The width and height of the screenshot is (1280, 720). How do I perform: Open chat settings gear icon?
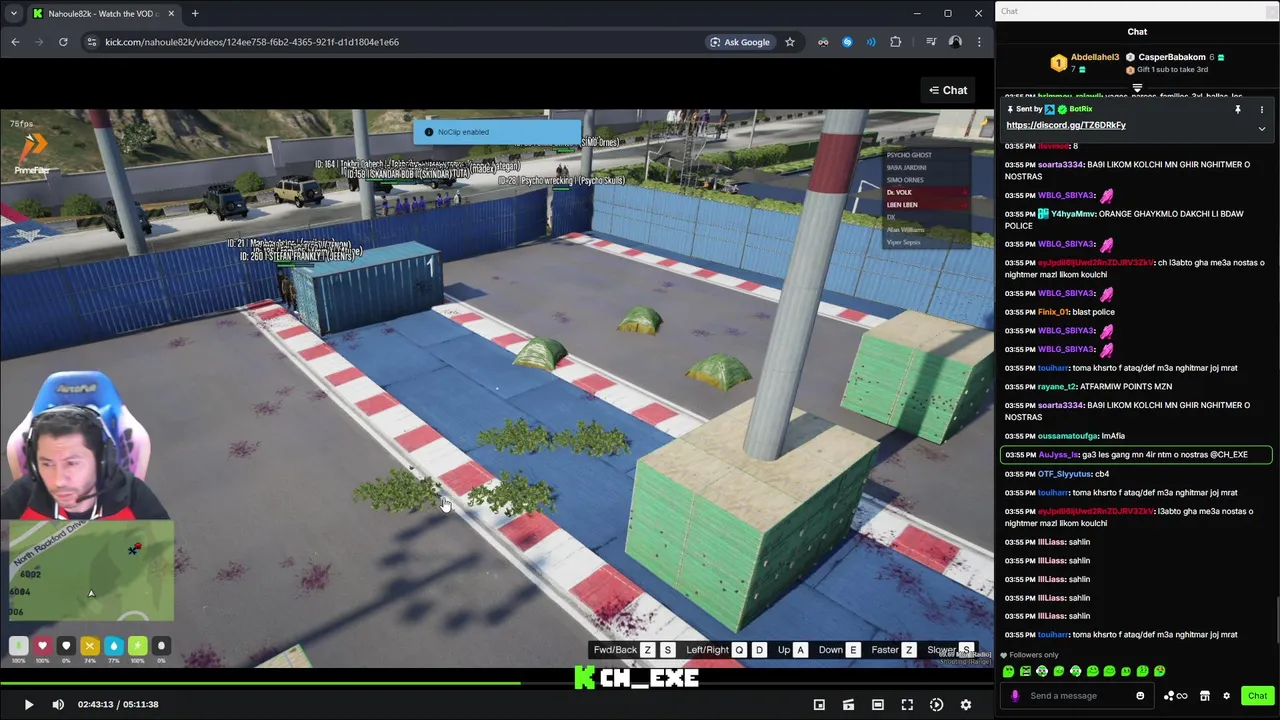click(x=1226, y=696)
